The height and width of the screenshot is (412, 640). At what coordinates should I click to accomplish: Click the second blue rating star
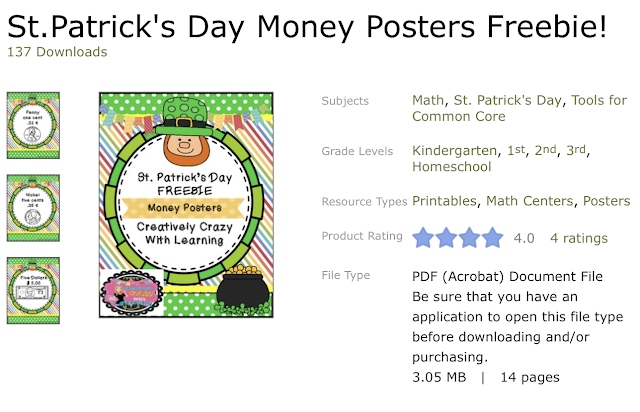click(x=446, y=238)
